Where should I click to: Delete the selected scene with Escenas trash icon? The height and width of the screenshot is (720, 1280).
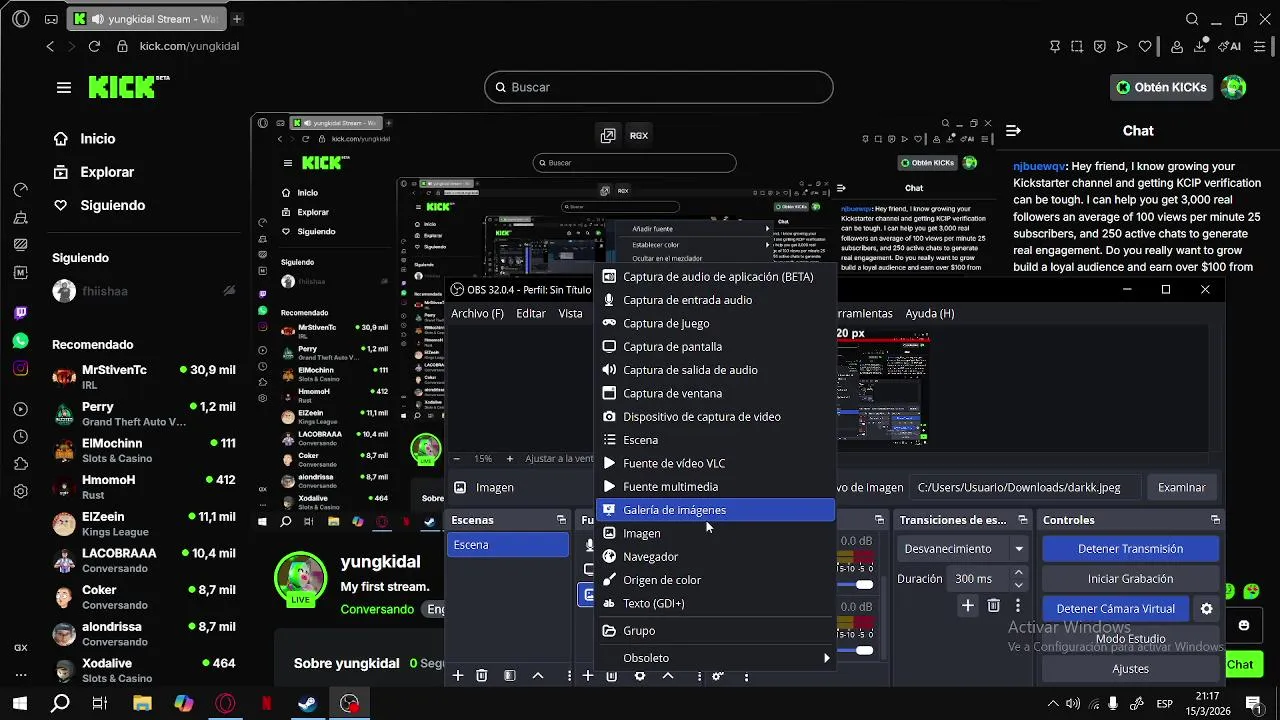(482, 676)
